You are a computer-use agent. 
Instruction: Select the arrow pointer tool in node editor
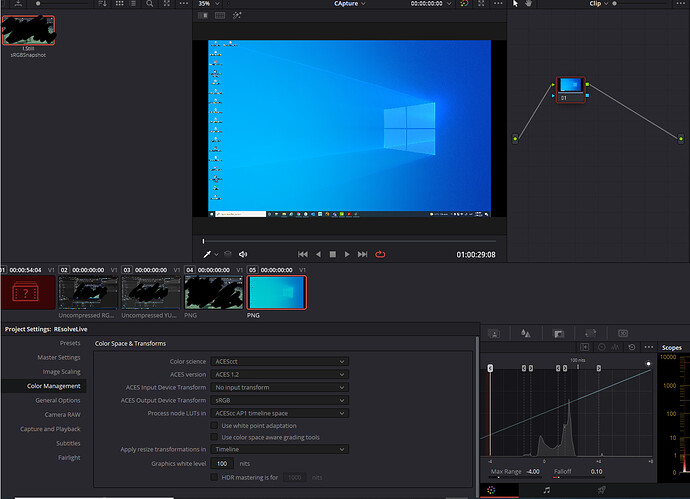coord(515,4)
